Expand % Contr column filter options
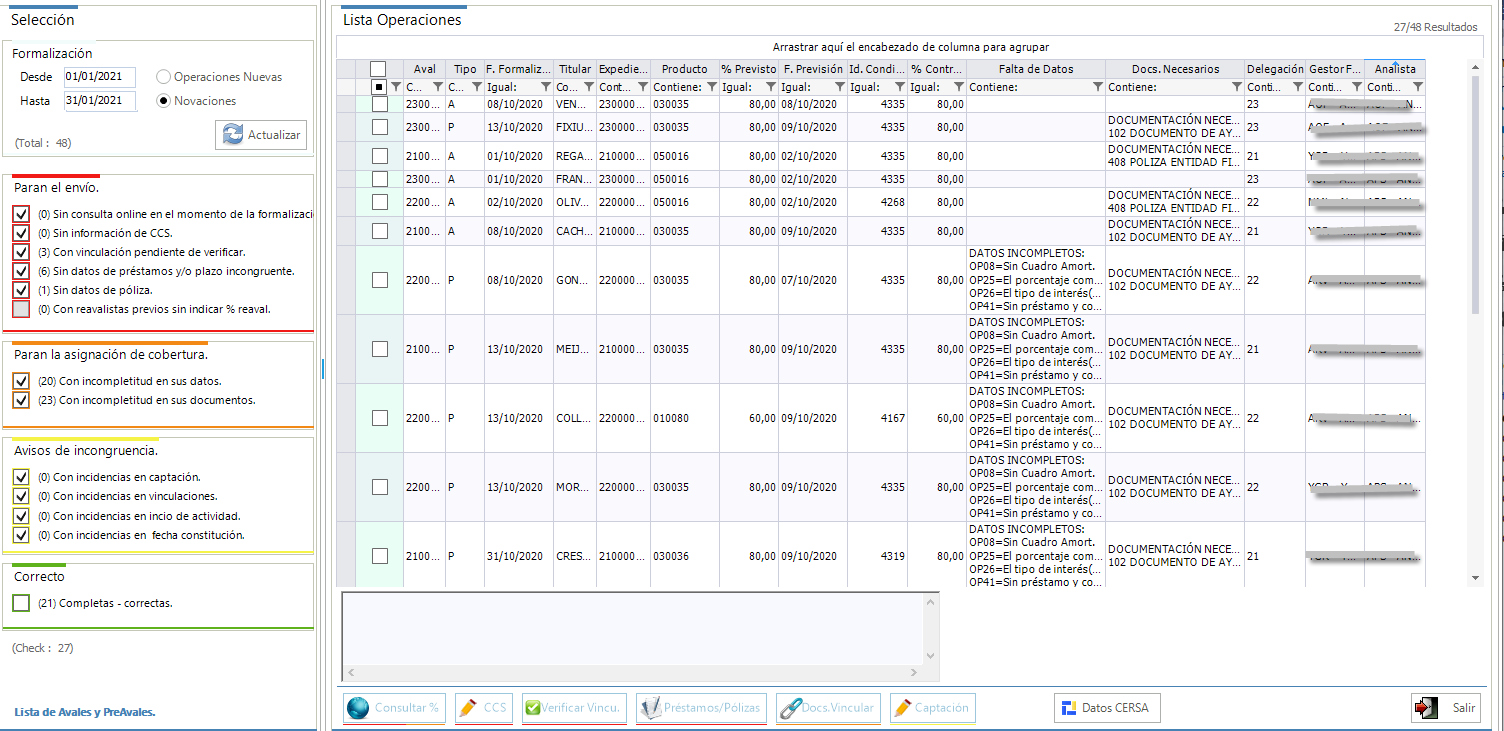The width and height of the screenshot is (1504, 731). (x=959, y=87)
